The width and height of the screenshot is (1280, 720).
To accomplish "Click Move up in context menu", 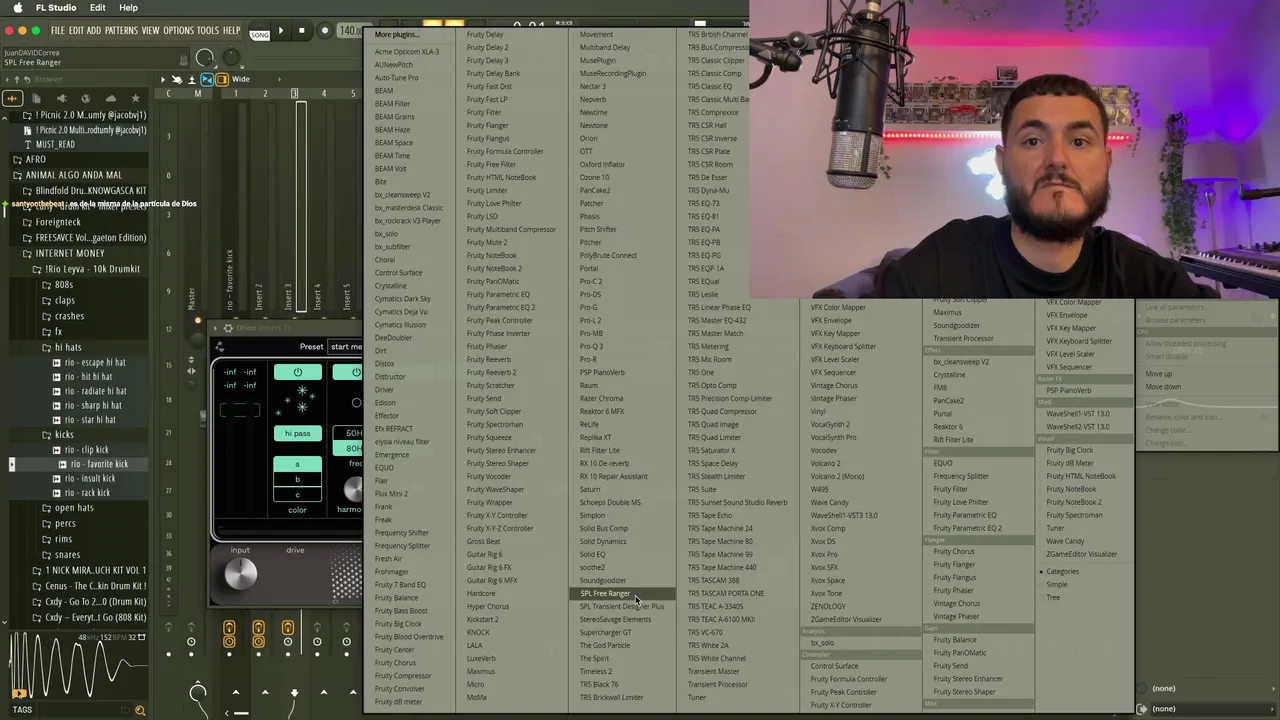I will click(1158, 374).
